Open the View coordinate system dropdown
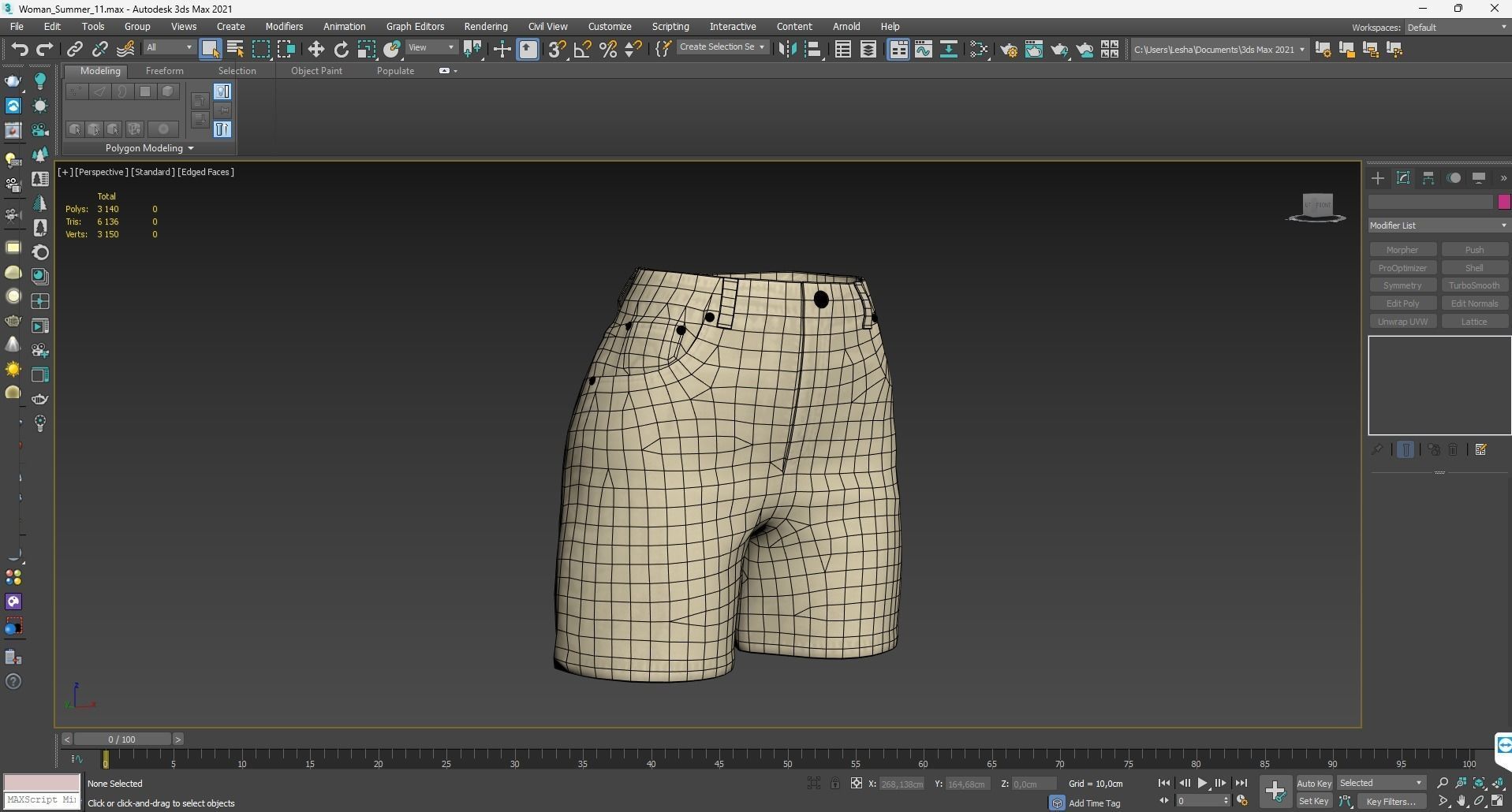Viewport: 1512px width, 812px height. [431, 48]
